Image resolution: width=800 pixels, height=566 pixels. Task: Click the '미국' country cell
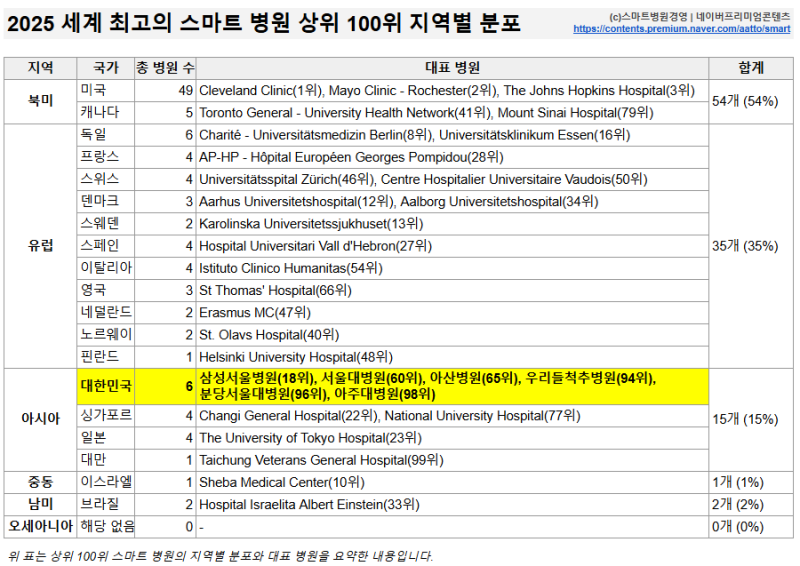pyautogui.click(x=106, y=90)
